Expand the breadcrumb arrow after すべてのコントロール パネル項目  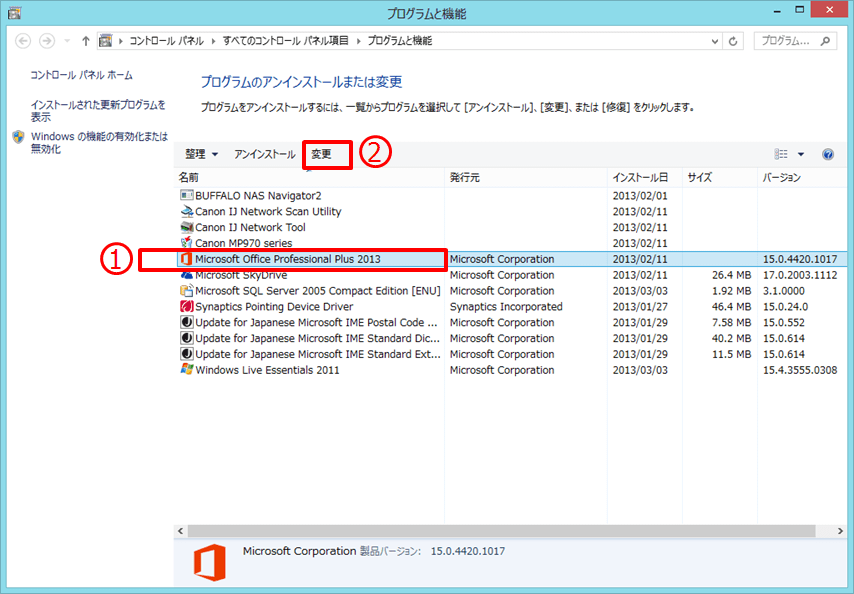357,41
